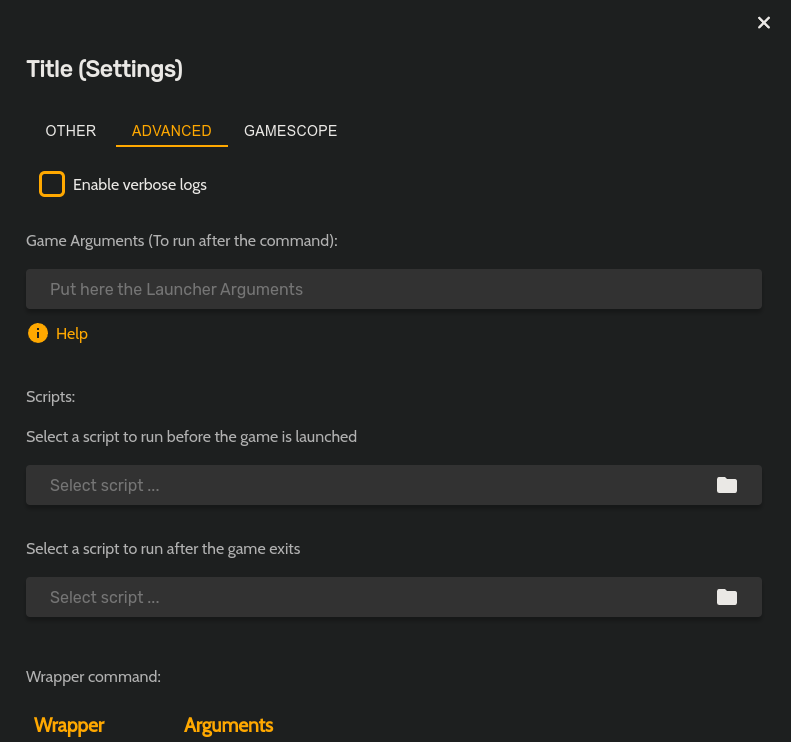This screenshot has height=742, width=791.
Task: Open the Help link text
Action: point(72,334)
